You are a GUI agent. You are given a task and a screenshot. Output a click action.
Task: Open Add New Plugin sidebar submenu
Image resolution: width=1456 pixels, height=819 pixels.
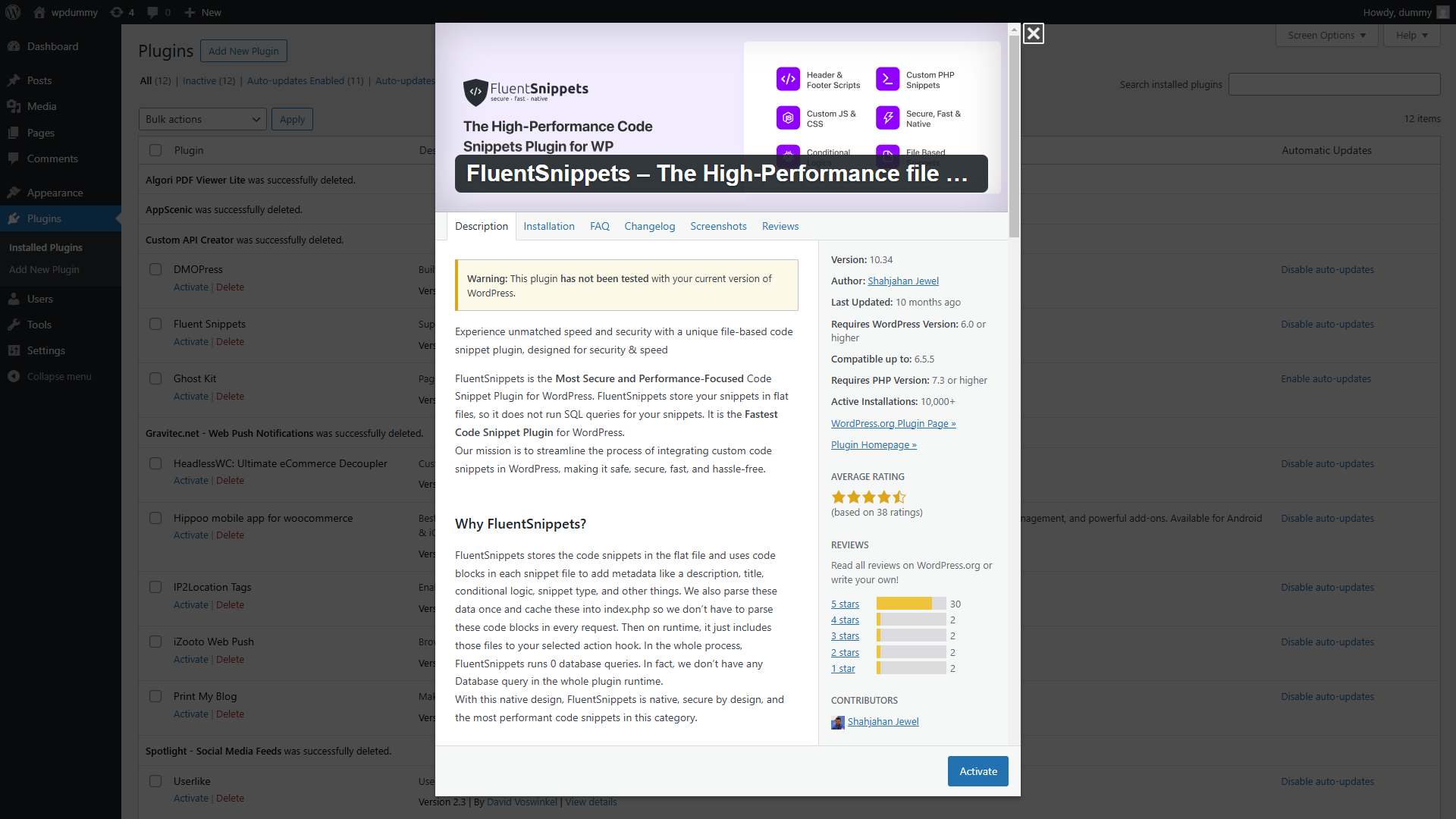pyautogui.click(x=44, y=269)
